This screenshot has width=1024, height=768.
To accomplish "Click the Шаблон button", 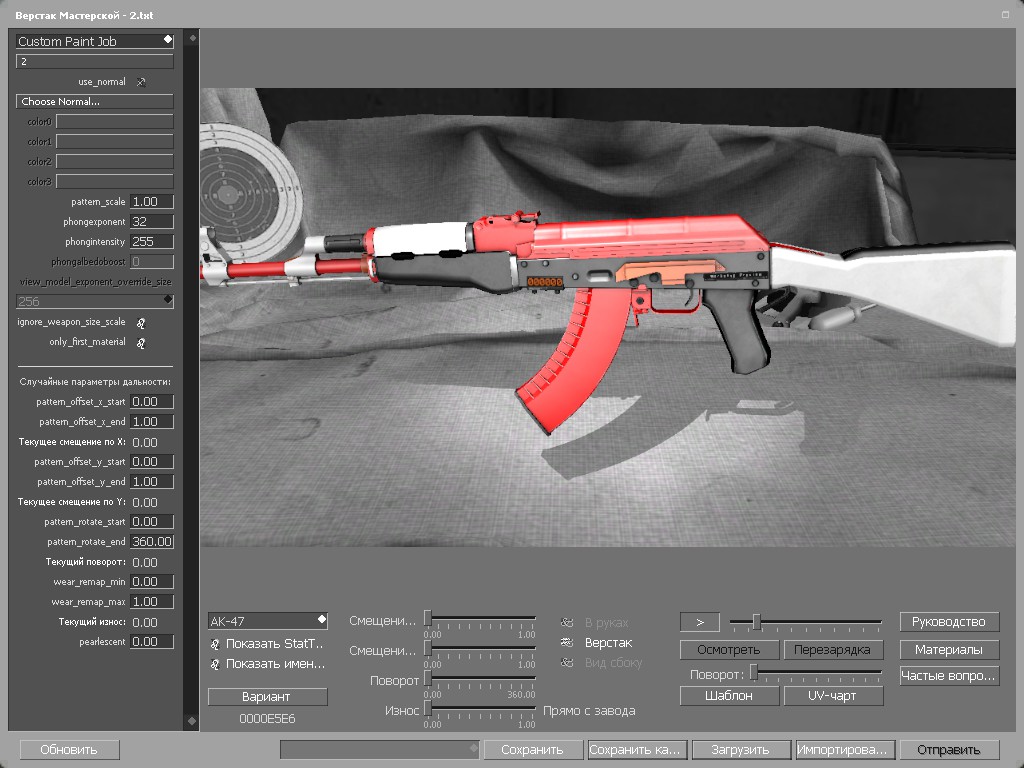I will (729, 696).
